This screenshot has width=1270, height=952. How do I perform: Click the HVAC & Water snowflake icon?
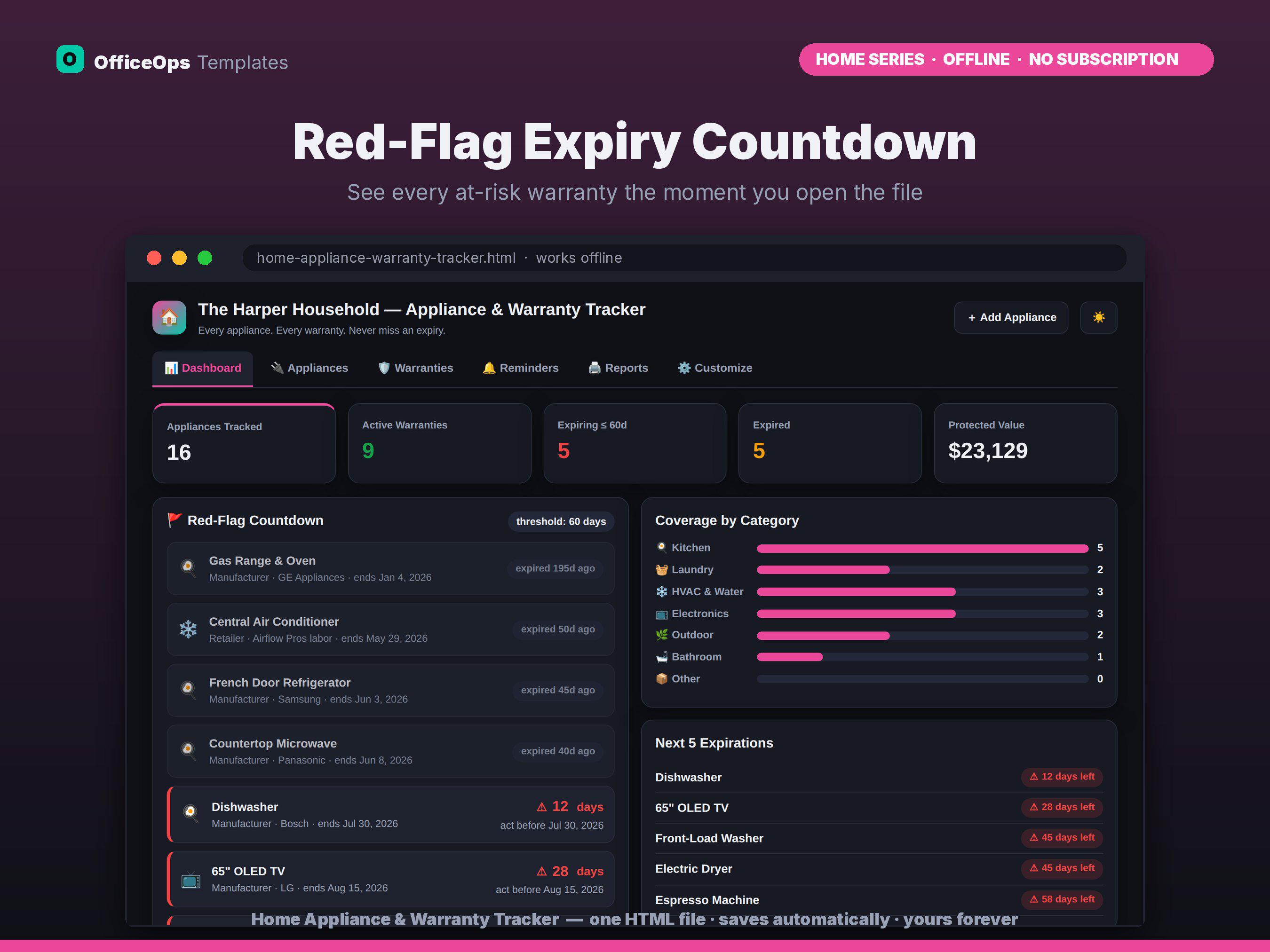click(661, 591)
